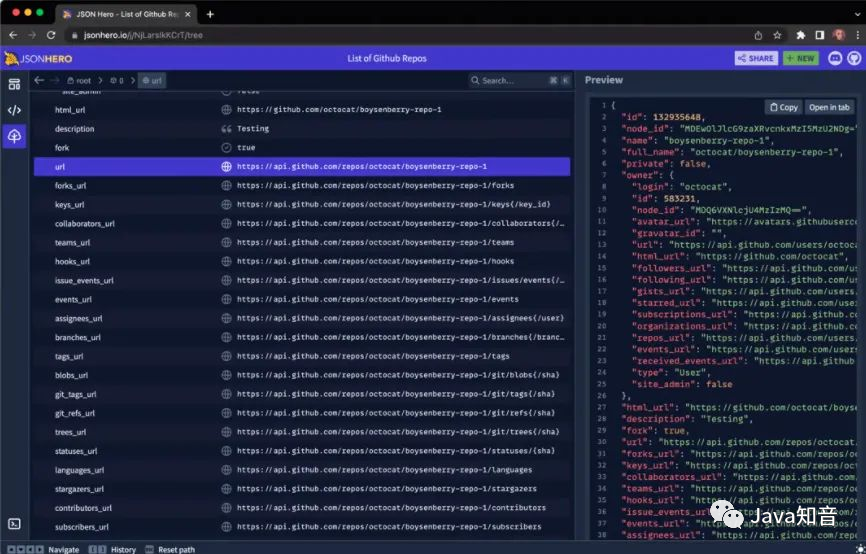Click the browser back arrow
Image resolution: width=866 pixels, height=554 pixels.
coord(13,35)
